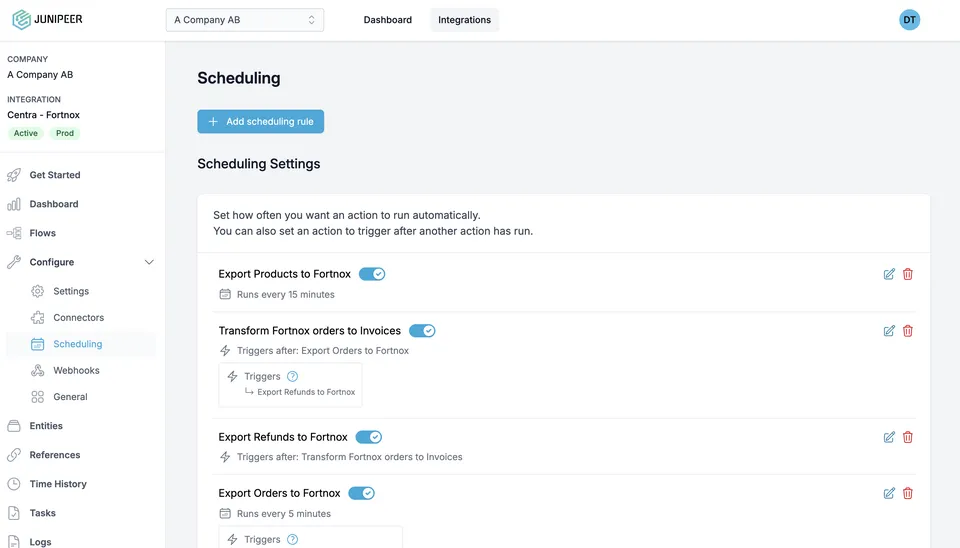Click the Centra - Fortnox integration name

coord(43,114)
